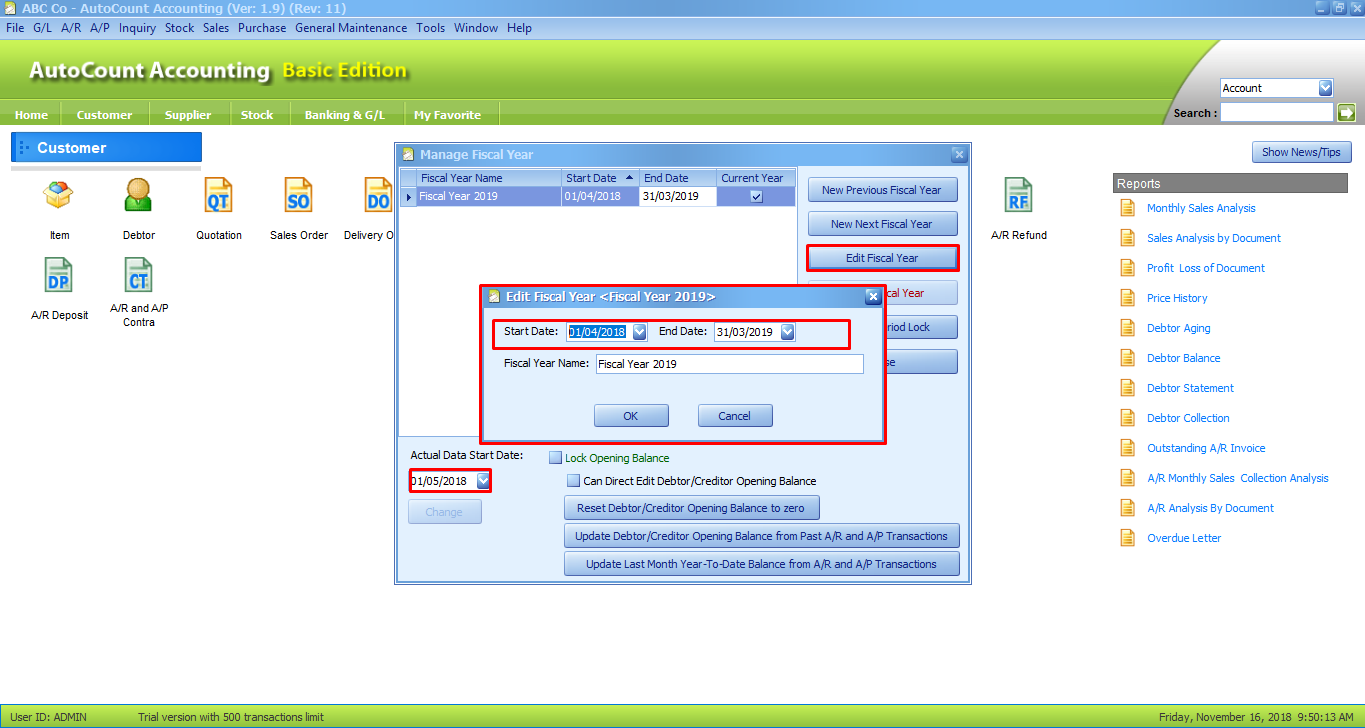This screenshot has width=1365, height=728.
Task: Click the green search go arrow icon
Action: click(x=1346, y=113)
